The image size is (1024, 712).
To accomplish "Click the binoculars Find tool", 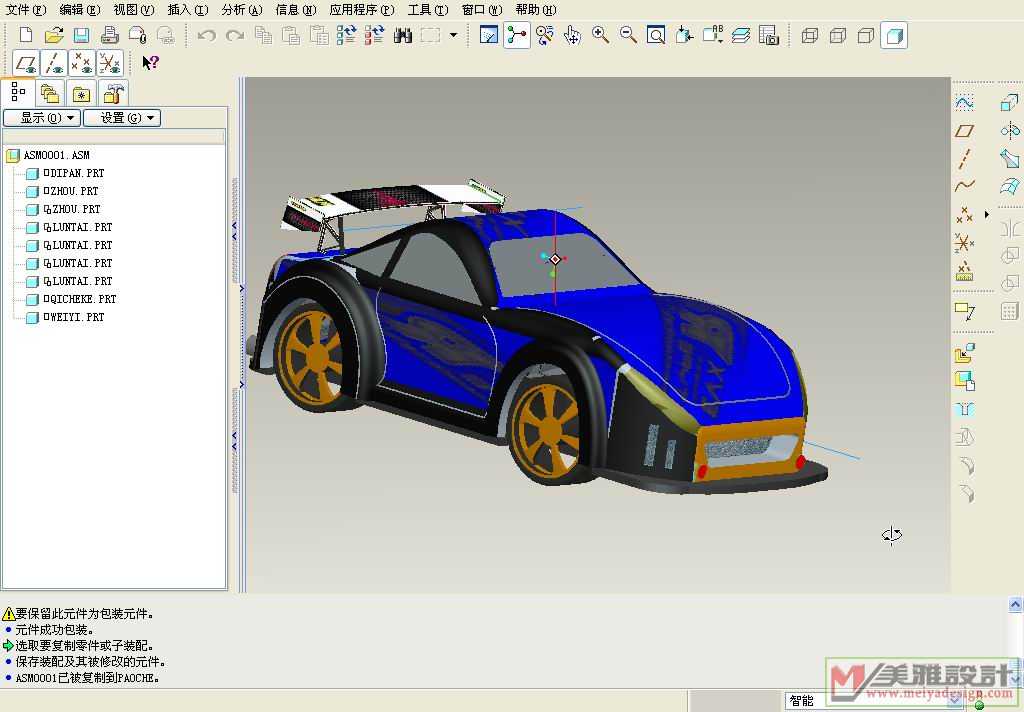I will (403, 36).
